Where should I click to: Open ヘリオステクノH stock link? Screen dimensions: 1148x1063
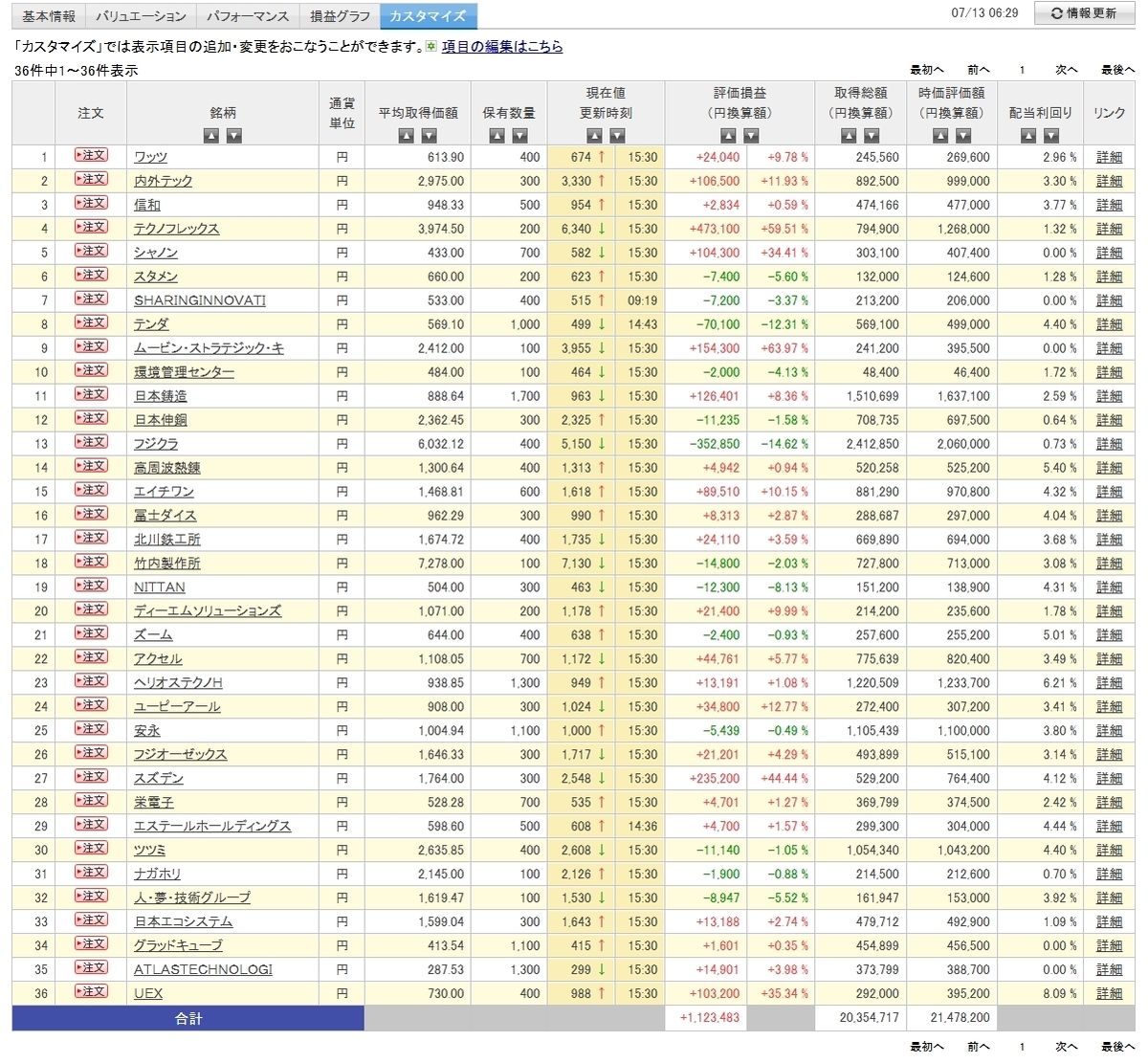click(x=178, y=682)
